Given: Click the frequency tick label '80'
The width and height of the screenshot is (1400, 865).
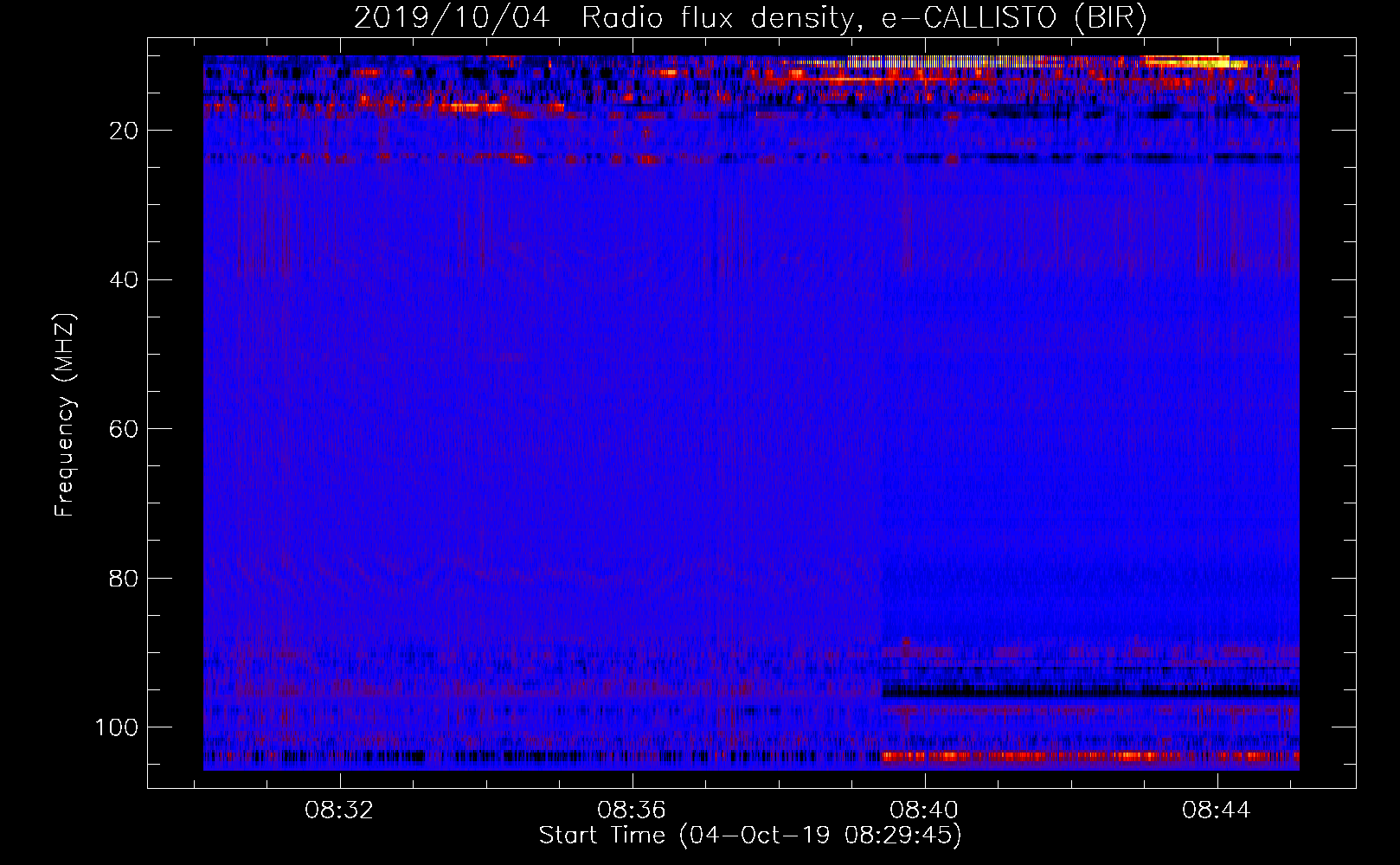Looking at the screenshot, I should (x=124, y=578).
